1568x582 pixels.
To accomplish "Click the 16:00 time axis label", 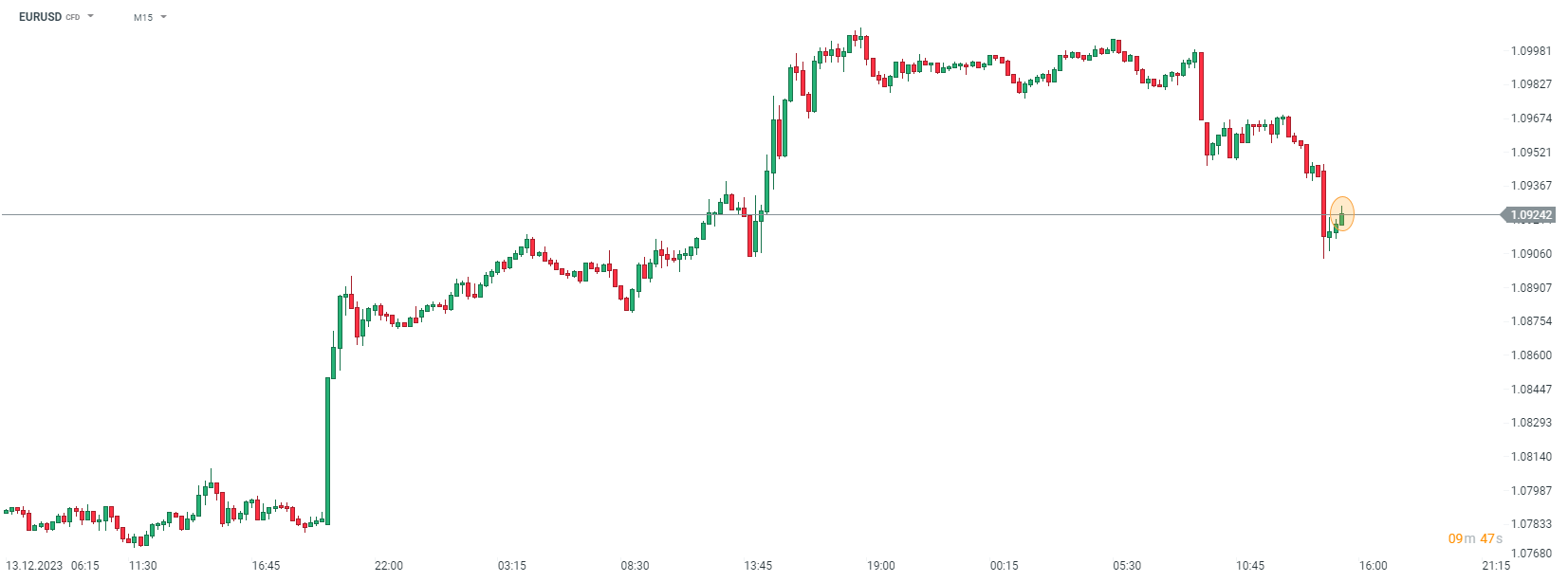I will [x=1373, y=566].
